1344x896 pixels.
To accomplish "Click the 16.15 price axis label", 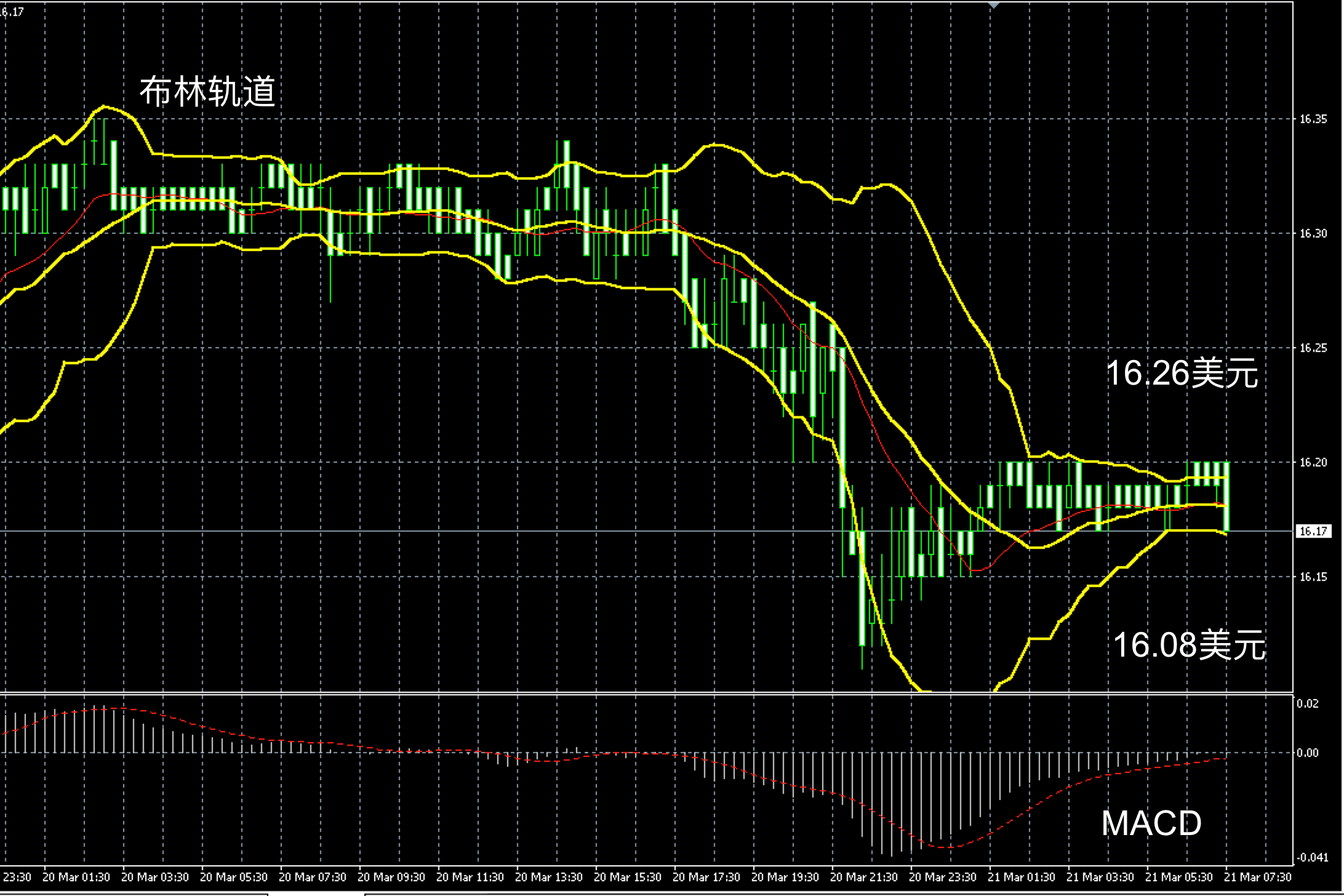I will click(x=1313, y=577).
